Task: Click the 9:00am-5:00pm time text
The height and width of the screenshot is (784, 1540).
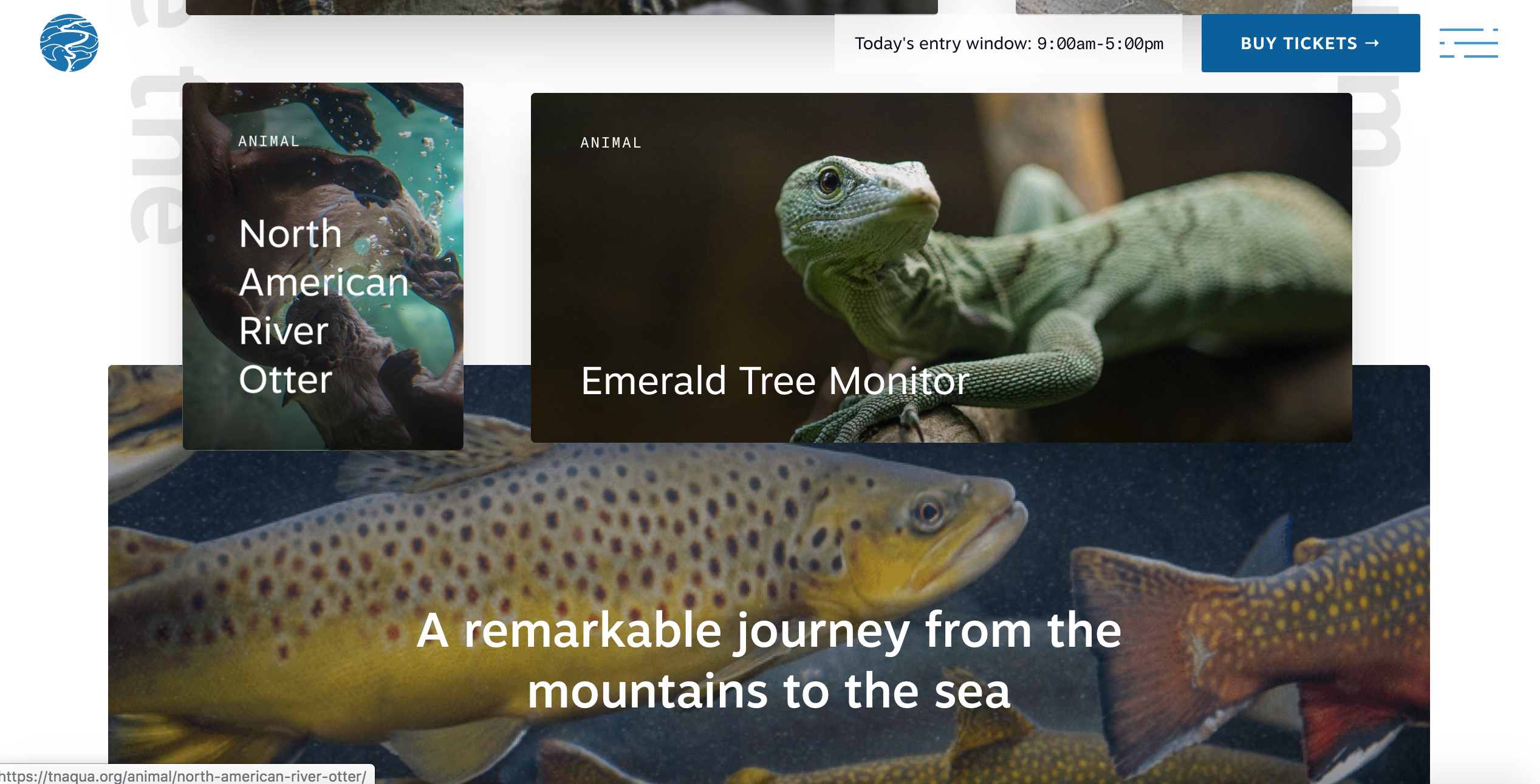Action: click(1100, 44)
